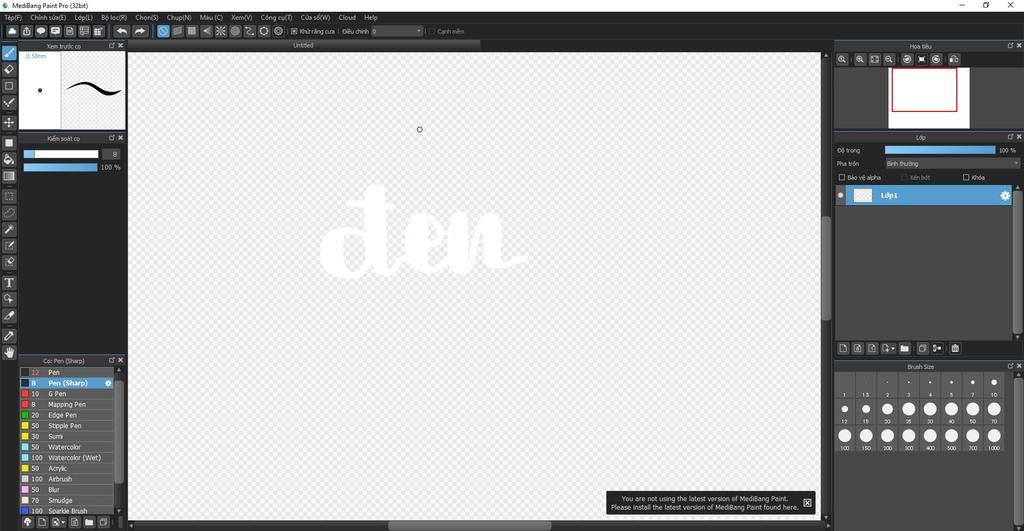Undock the Hoa tiêu navigator panel
Image resolution: width=1024 pixels, height=531 pixels.
click(1010, 46)
